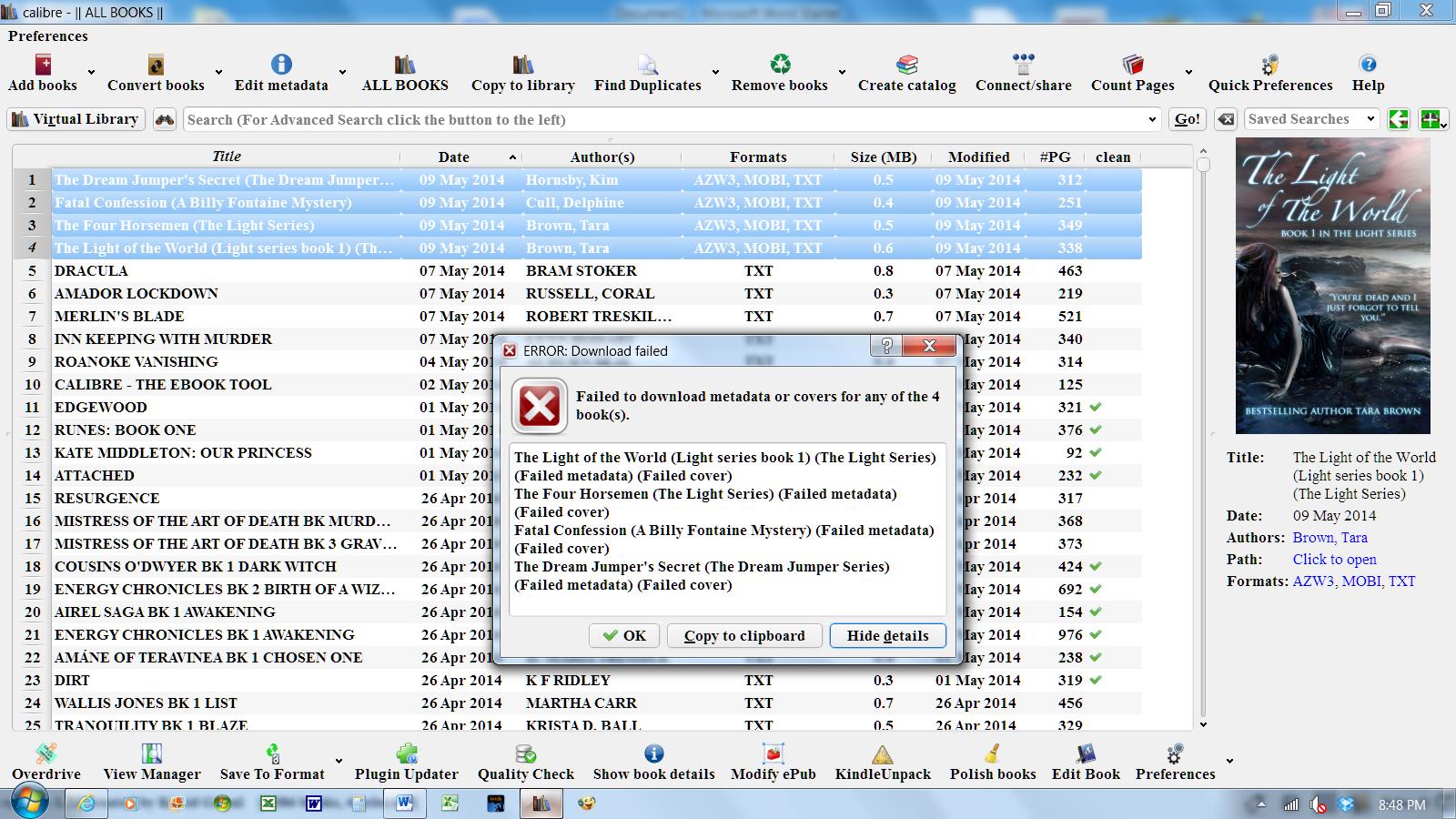The width and height of the screenshot is (1456, 819).
Task: Open the Modify ePub tool
Action: click(773, 753)
